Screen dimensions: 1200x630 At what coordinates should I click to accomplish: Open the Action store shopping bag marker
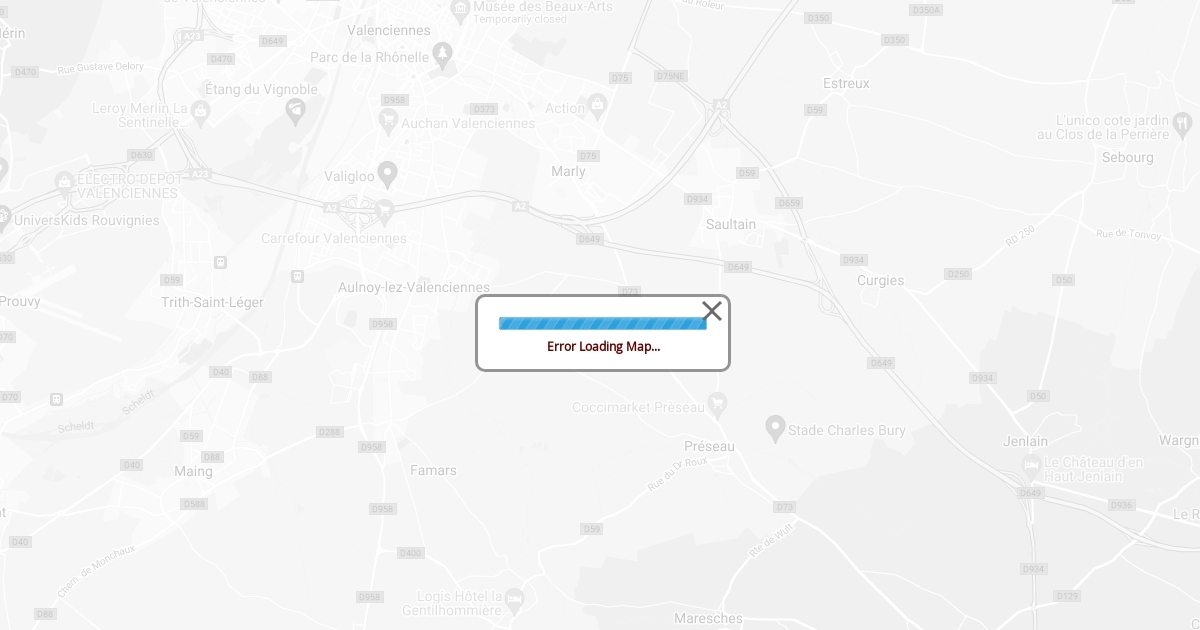[x=598, y=104]
